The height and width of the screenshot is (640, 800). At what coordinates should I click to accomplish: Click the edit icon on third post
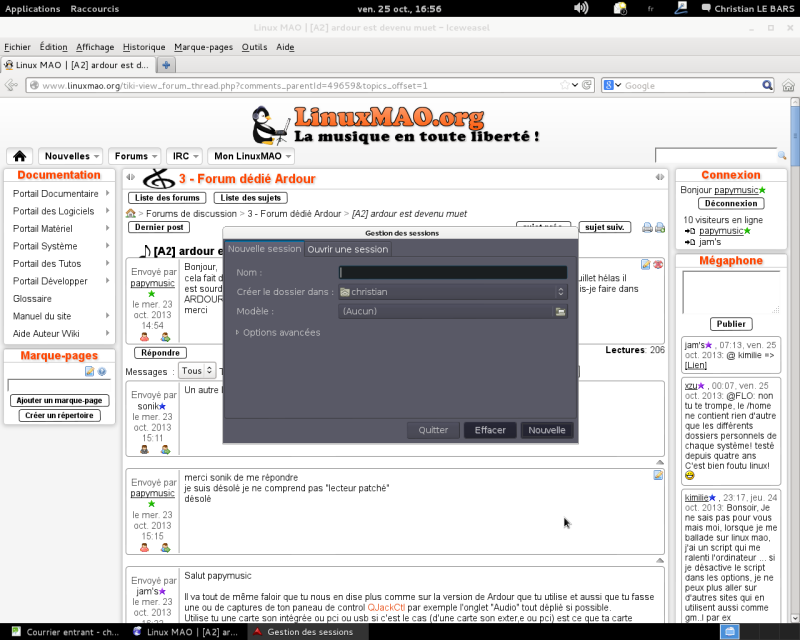[658, 475]
